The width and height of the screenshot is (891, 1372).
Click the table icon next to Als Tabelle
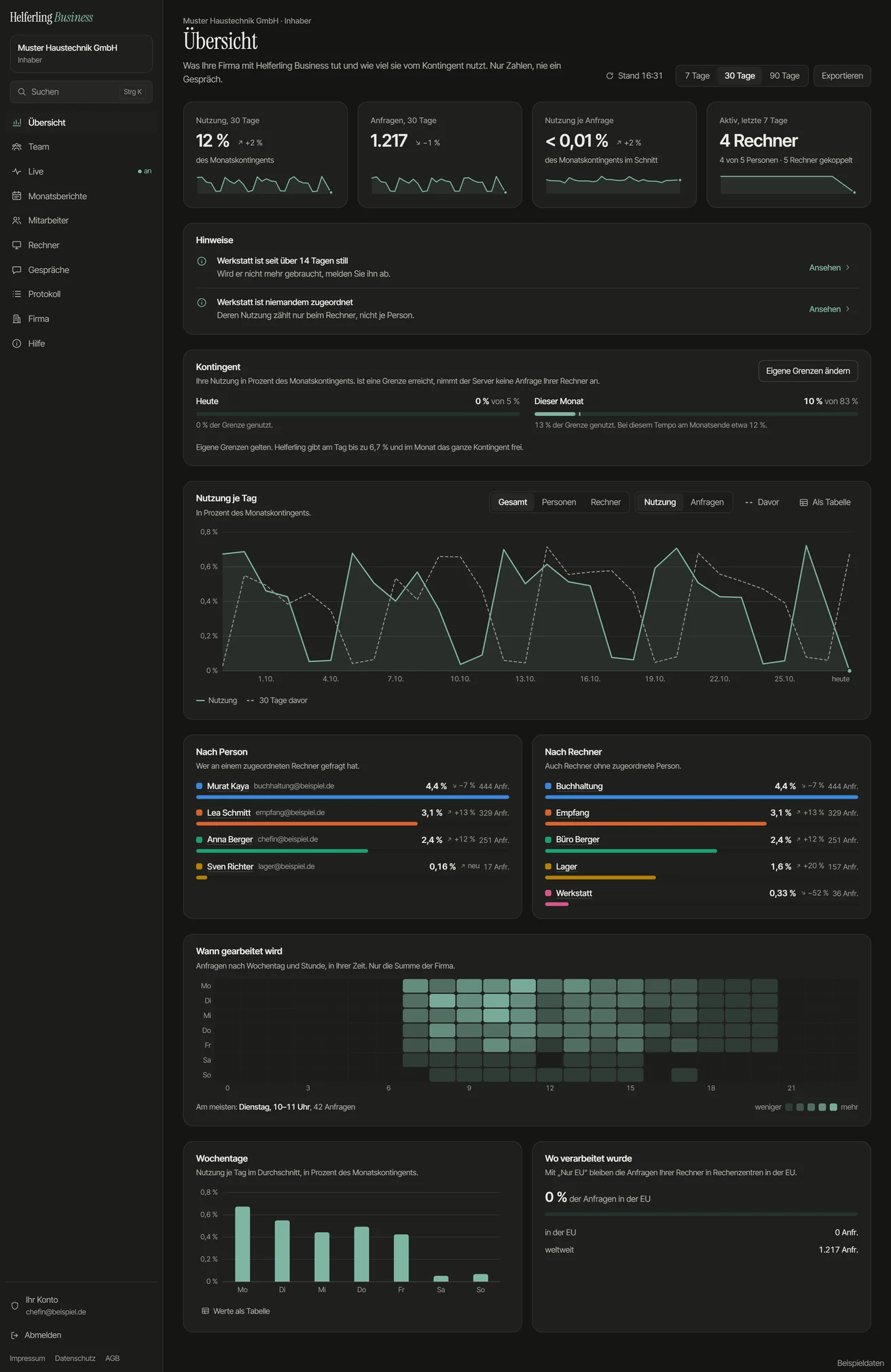pos(804,503)
